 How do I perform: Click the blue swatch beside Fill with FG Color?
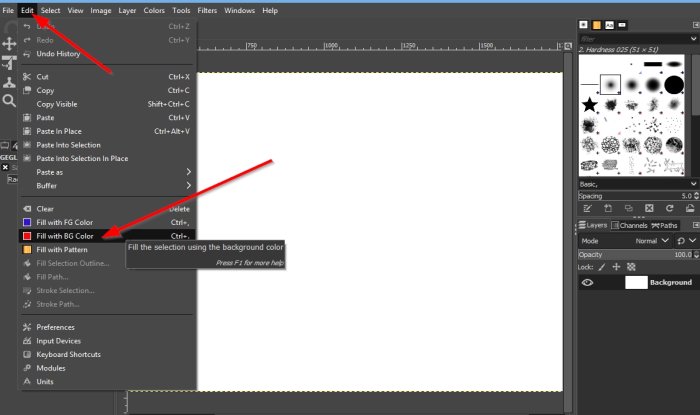pos(27,222)
